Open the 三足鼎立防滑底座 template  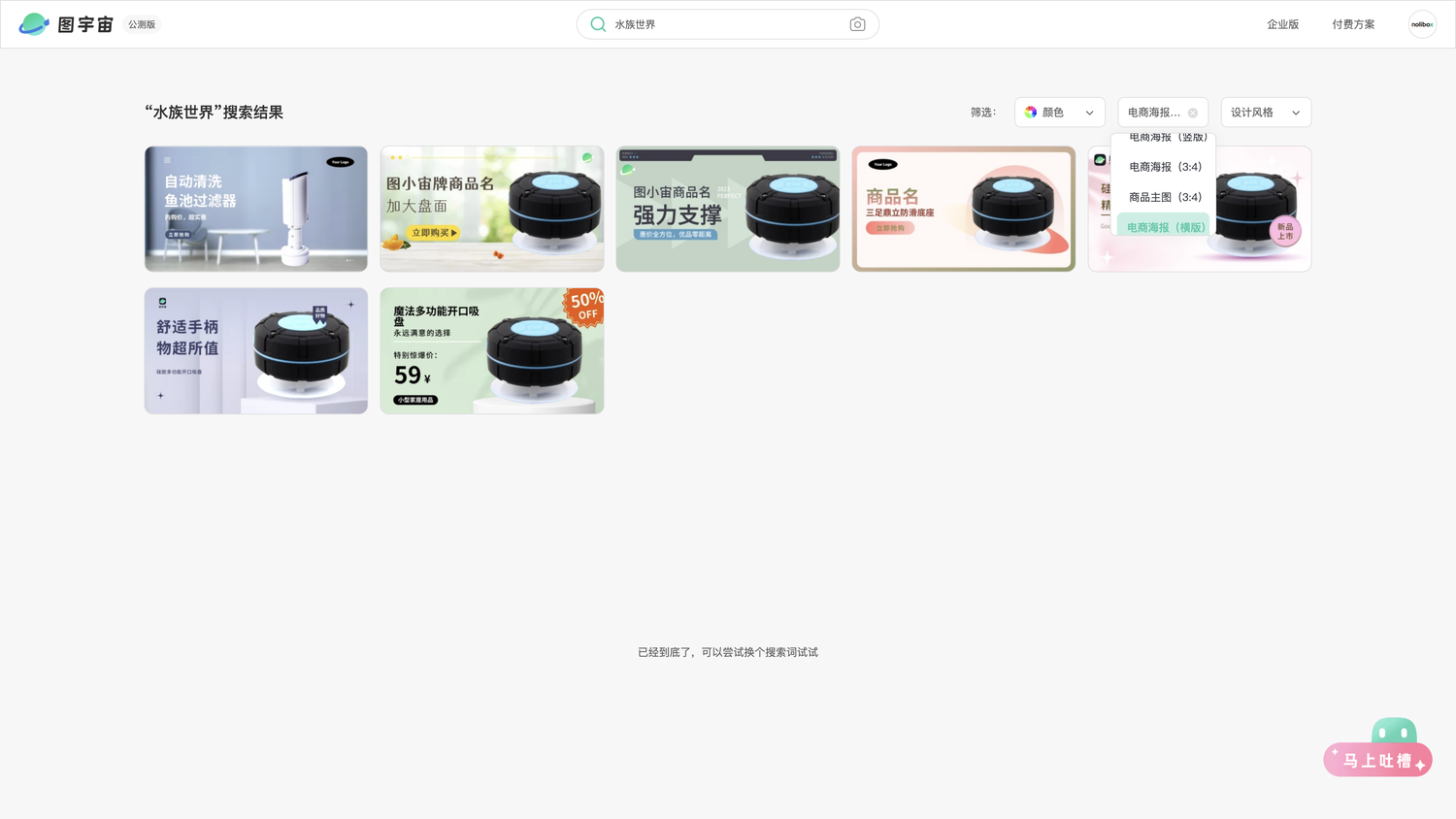pyautogui.click(x=964, y=209)
